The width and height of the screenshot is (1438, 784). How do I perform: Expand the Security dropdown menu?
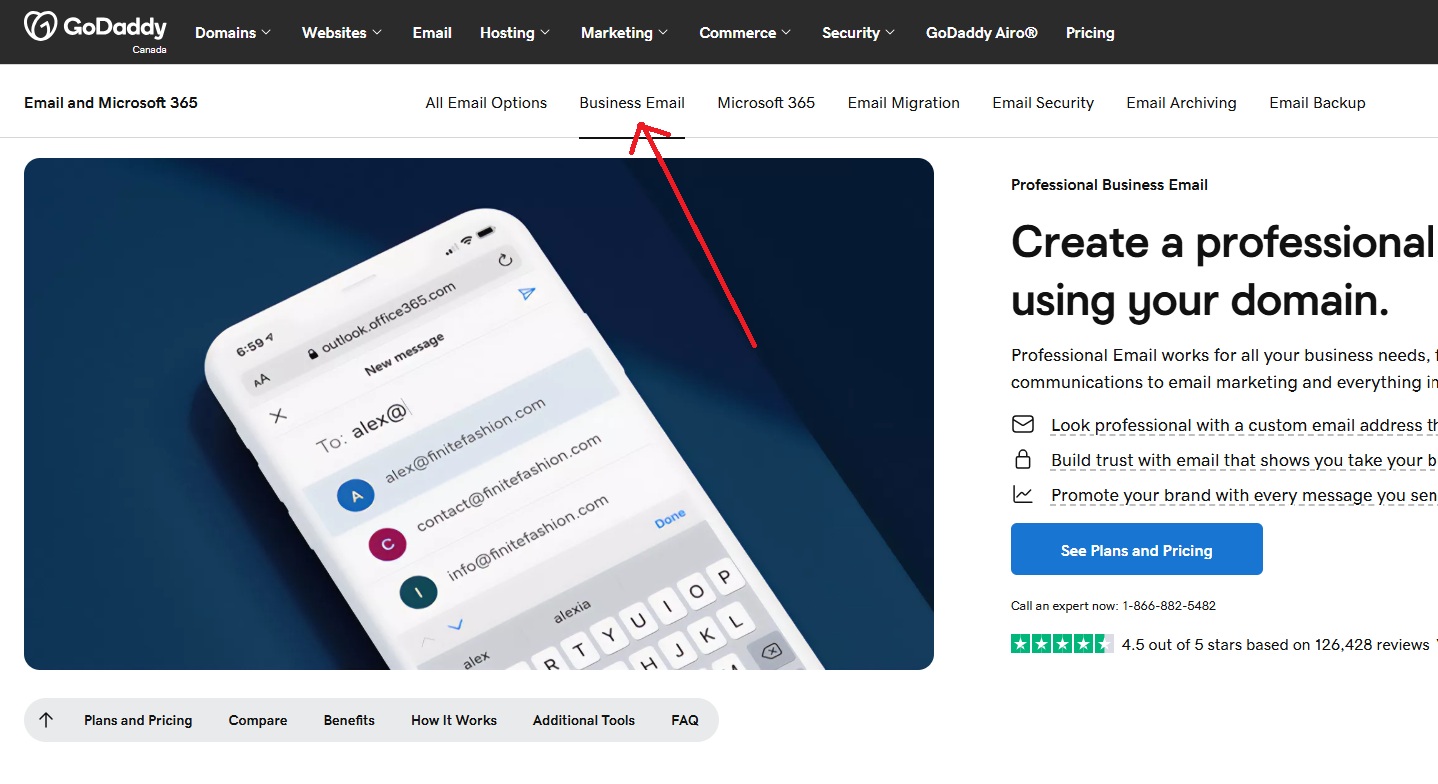tap(859, 33)
